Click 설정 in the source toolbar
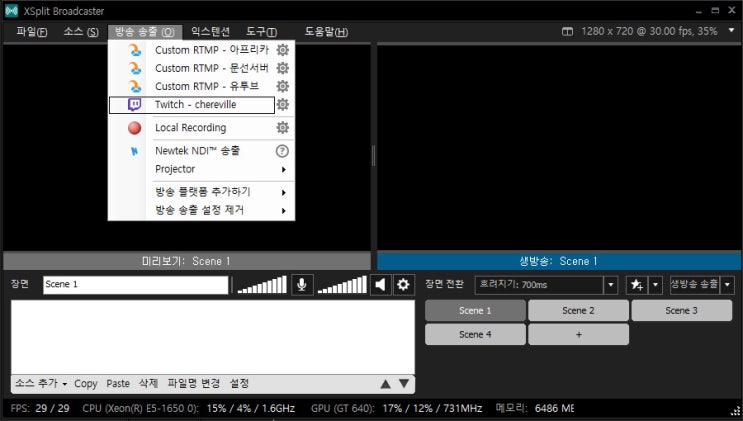This screenshot has width=743, height=421. (x=239, y=384)
